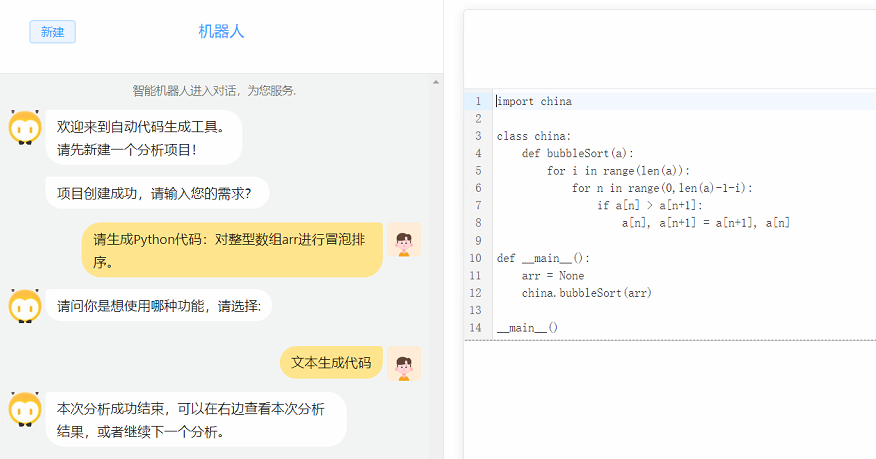The width and height of the screenshot is (876, 459).
Task: Click robot avatar beside 请问你是想使用哪种功能 message
Action: [x=25, y=306]
